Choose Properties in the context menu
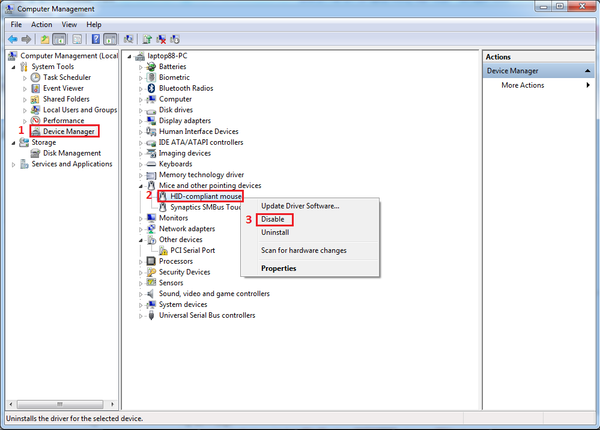The image size is (600, 430). pyautogui.click(x=279, y=268)
